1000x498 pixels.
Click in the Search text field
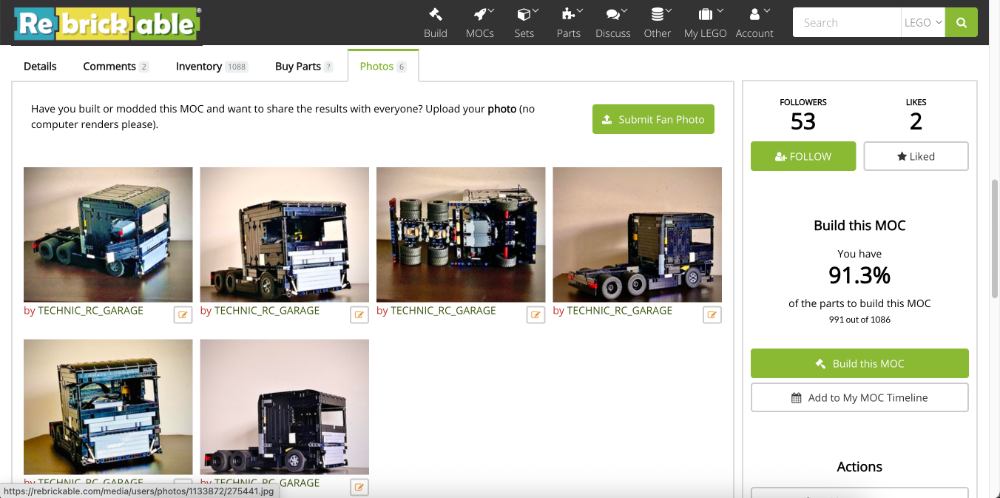847,23
